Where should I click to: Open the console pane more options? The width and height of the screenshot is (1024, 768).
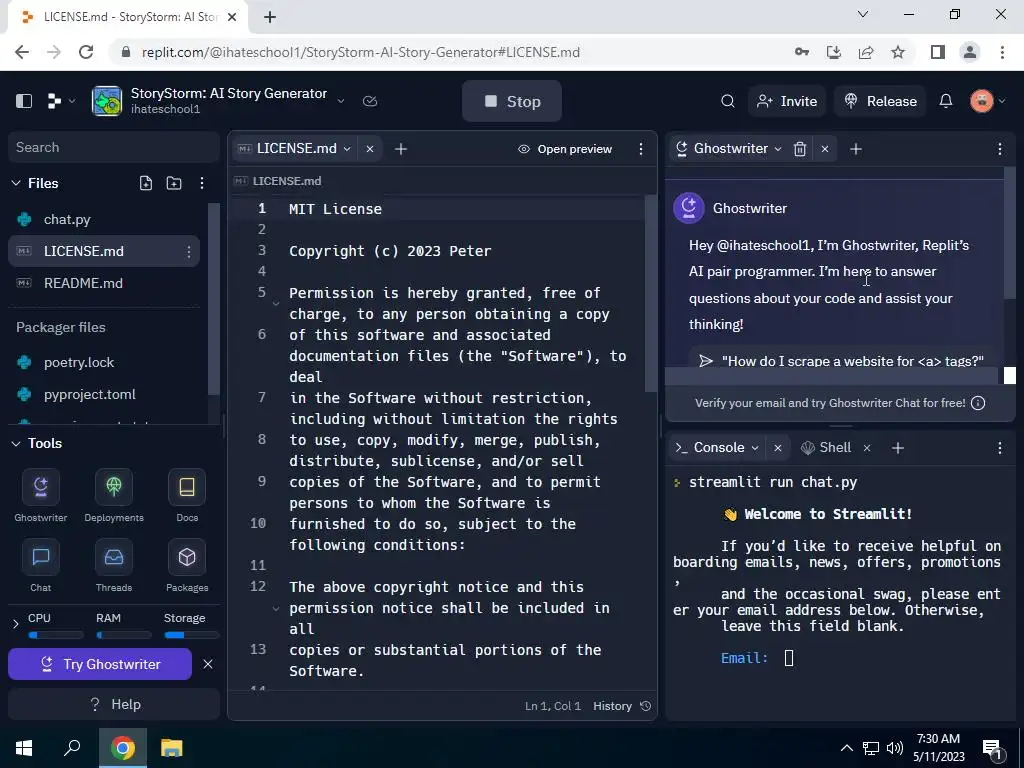1000,448
